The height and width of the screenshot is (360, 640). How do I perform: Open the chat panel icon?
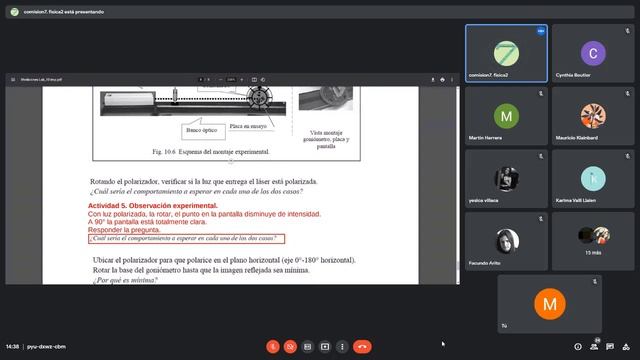610,347
